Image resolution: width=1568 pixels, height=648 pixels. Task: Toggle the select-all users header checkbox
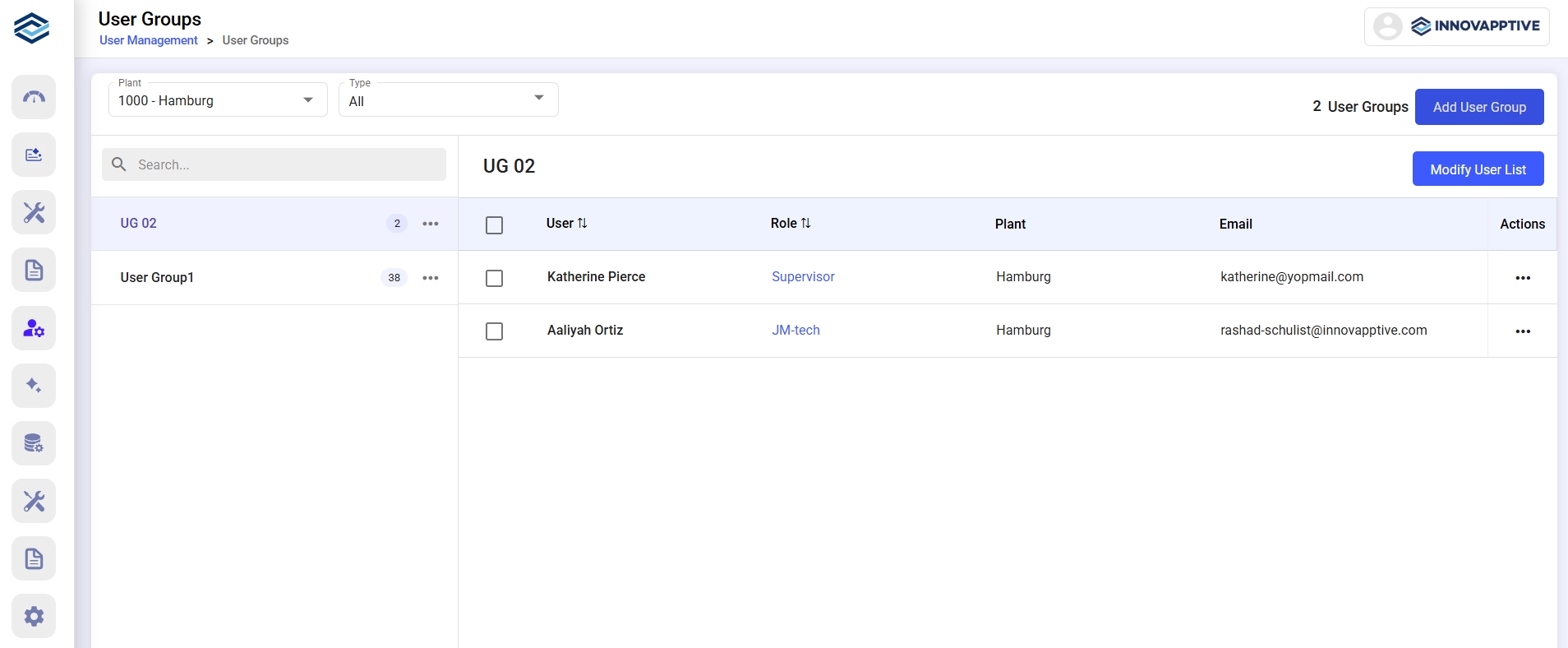[x=494, y=225]
